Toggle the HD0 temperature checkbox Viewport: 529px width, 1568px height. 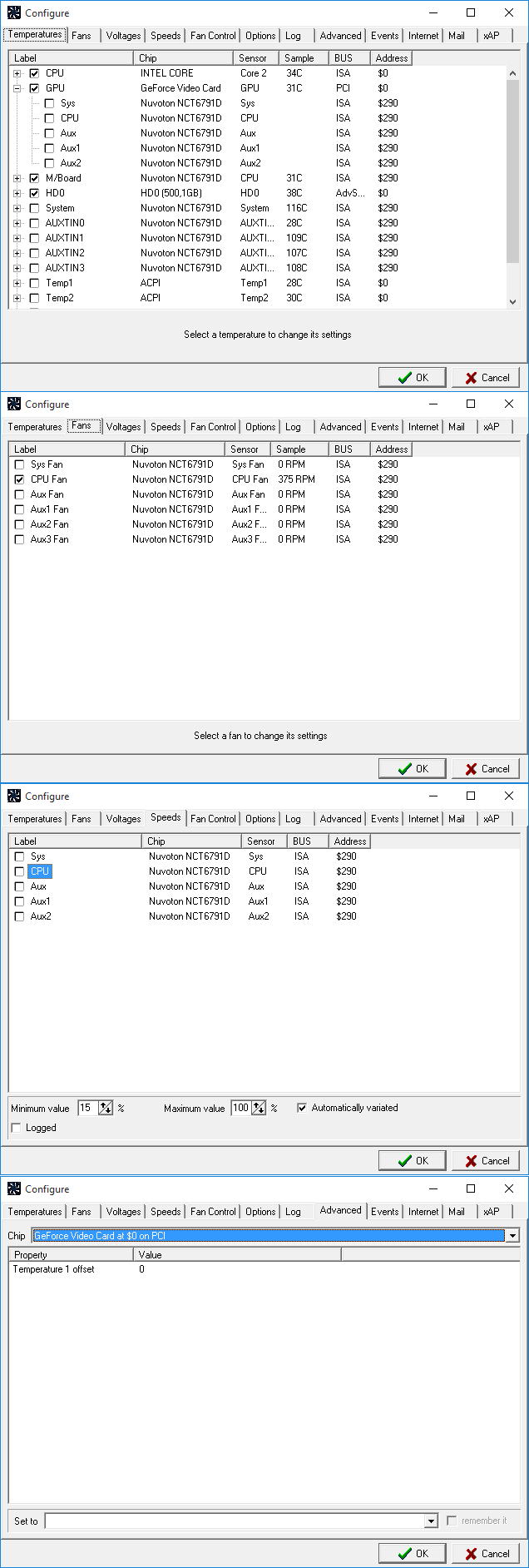(34, 193)
